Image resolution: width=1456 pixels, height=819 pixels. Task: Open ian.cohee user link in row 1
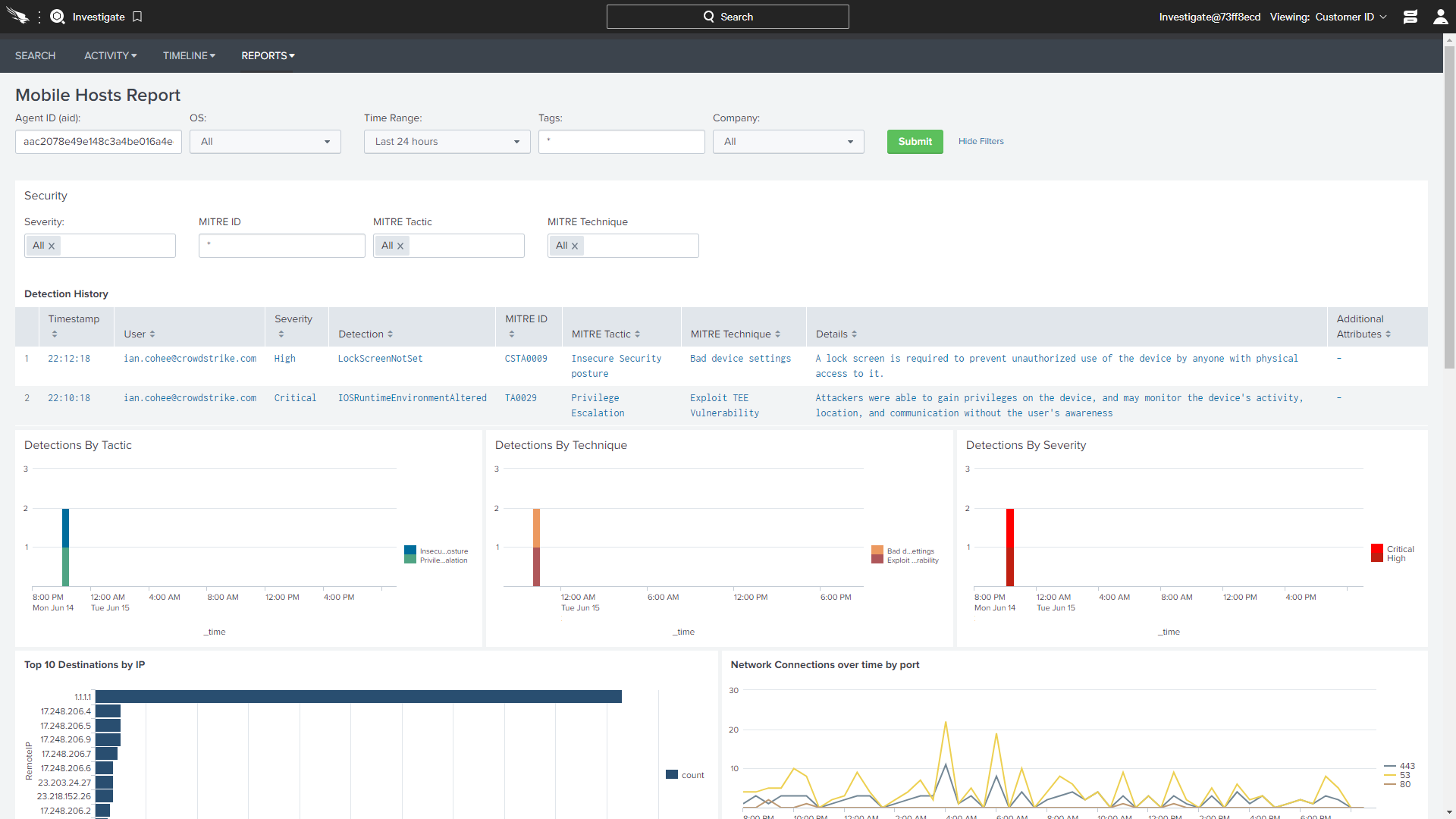click(190, 359)
